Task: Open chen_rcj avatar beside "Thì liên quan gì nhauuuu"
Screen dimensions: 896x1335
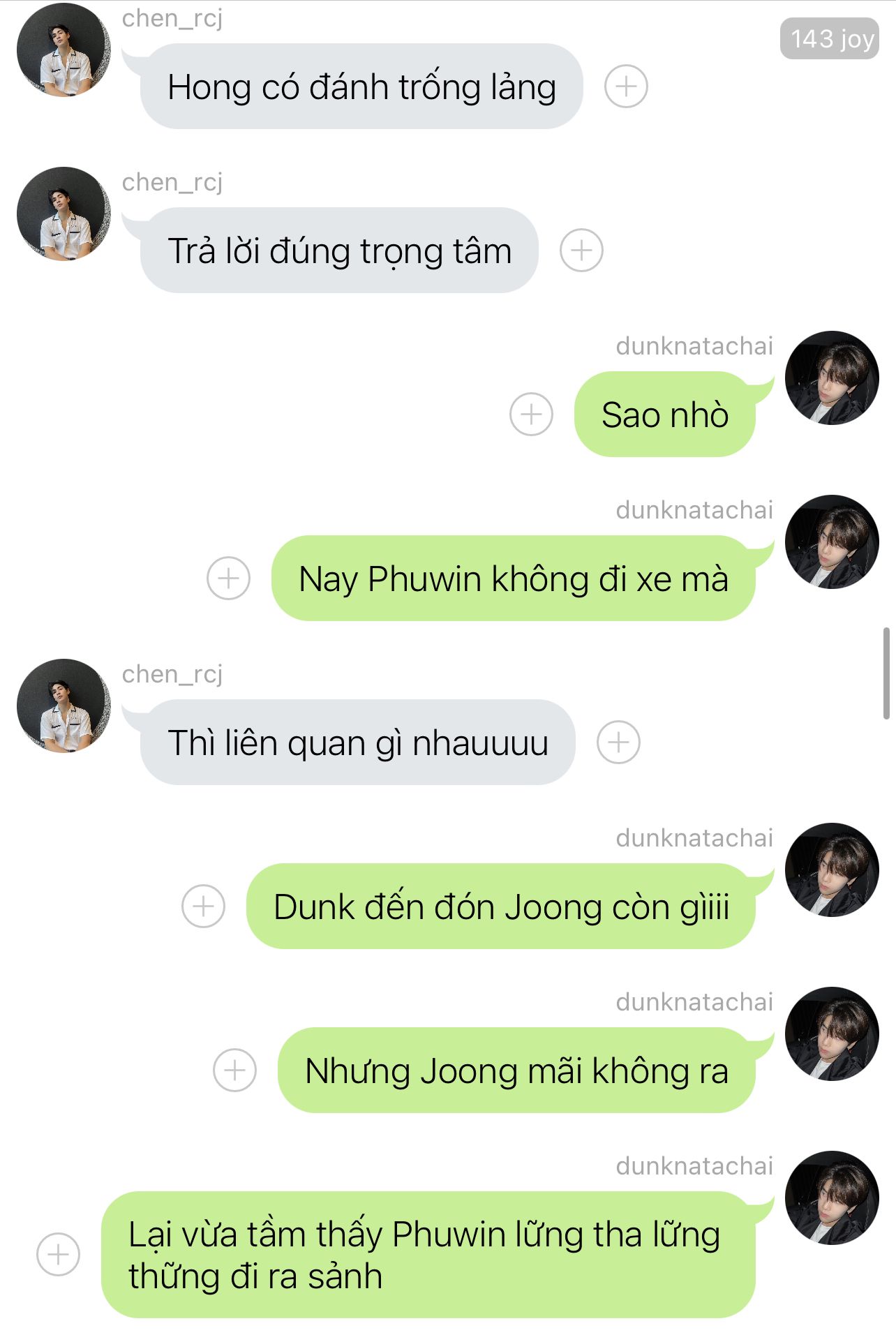Action: pos(64,706)
